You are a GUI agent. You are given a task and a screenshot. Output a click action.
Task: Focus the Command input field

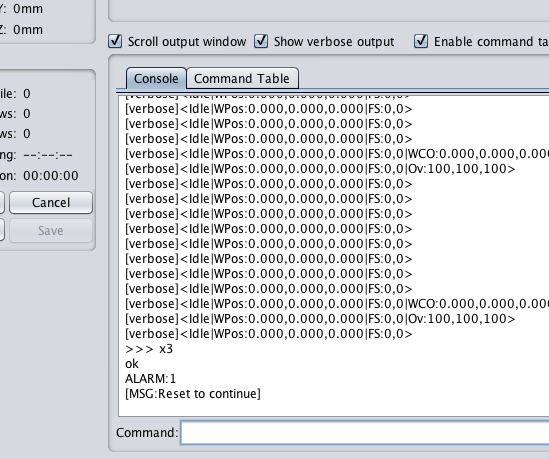(x=364, y=432)
